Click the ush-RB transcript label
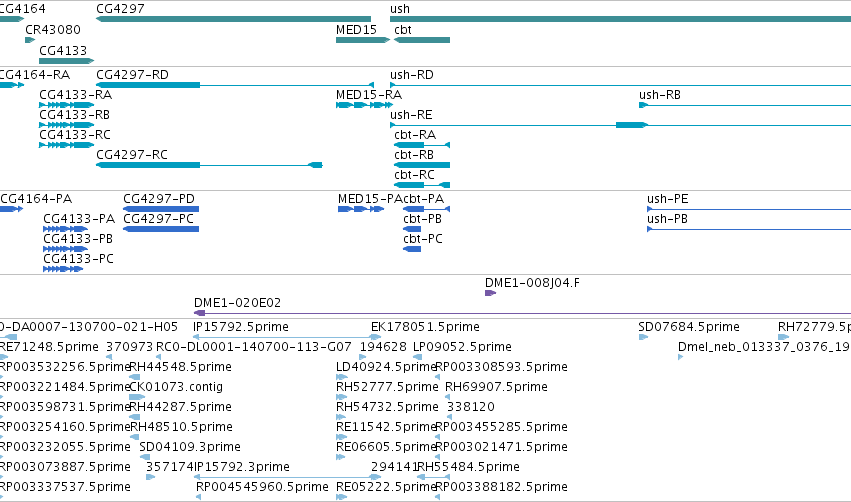Screen dimensions: 851x502 (659, 95)
